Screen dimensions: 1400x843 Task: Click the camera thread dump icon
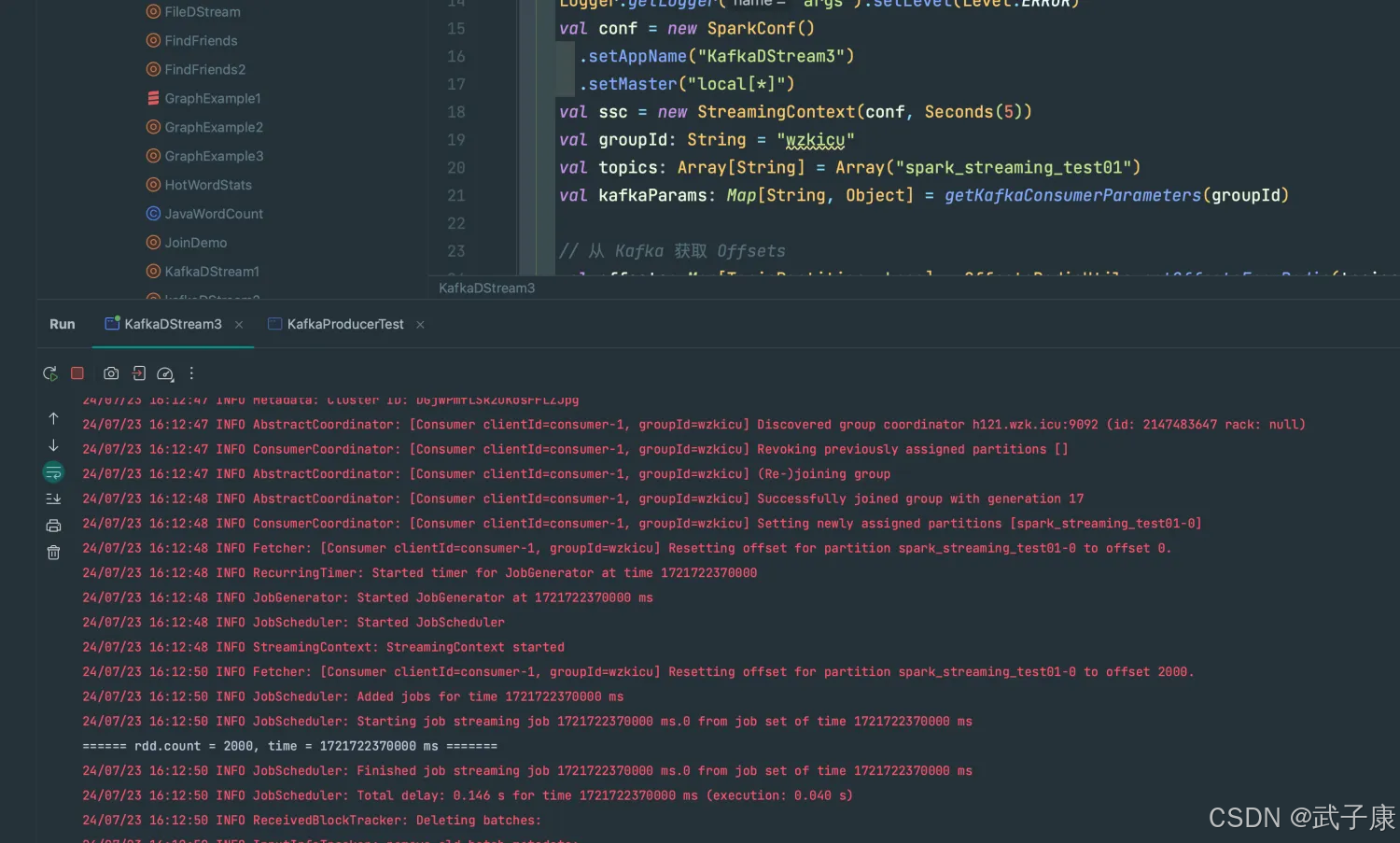[111, 373]
